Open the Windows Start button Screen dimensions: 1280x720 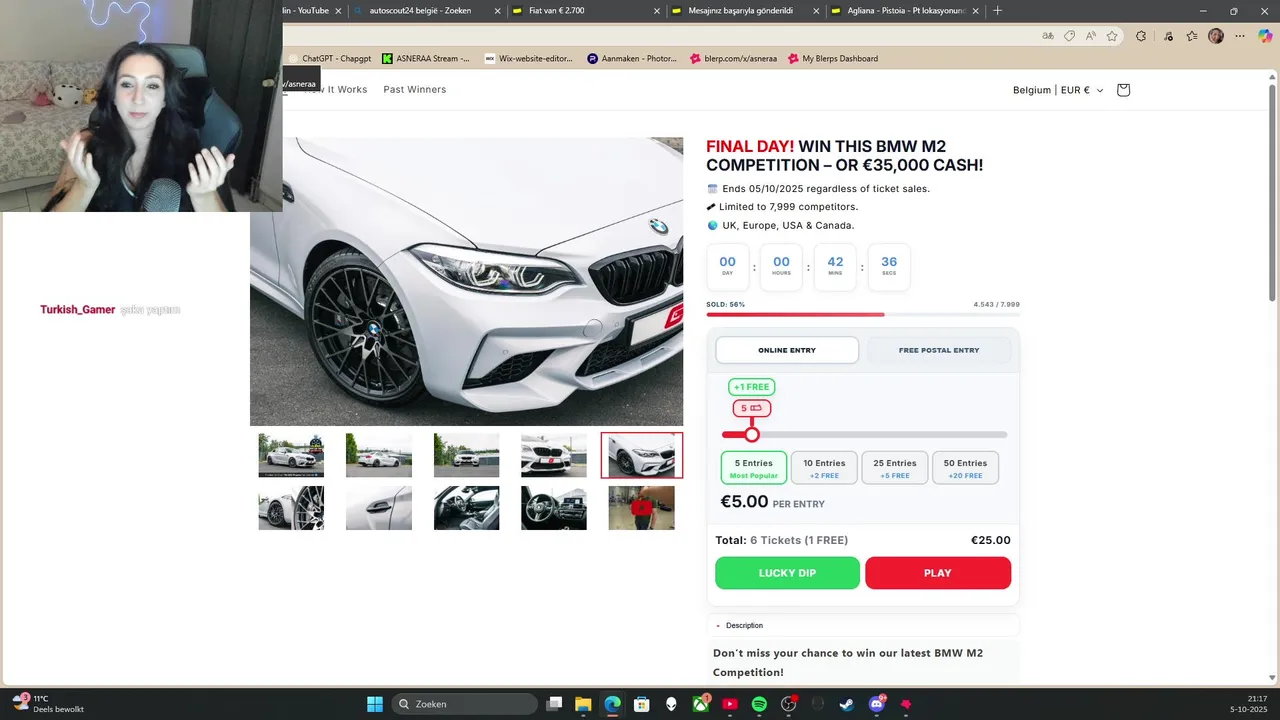375,704
